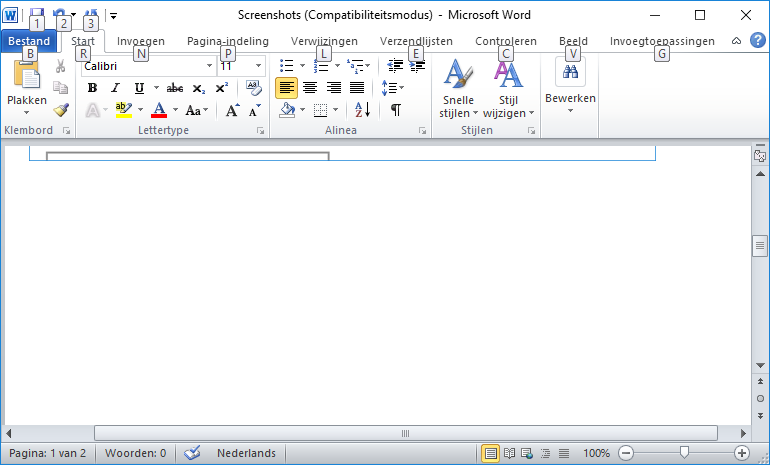Open the Calibri font name dropdown

point(209,66)
